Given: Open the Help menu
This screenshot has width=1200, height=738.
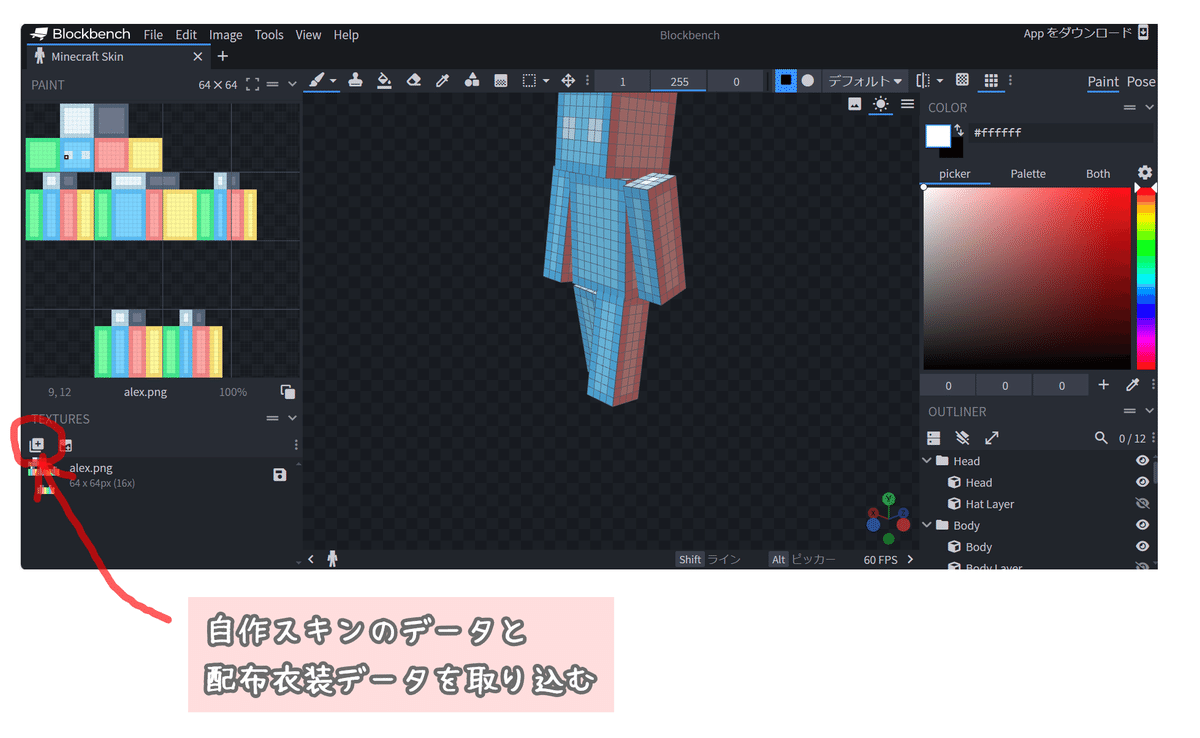Looking at the screenshot, I should click(x=346, y=35).
